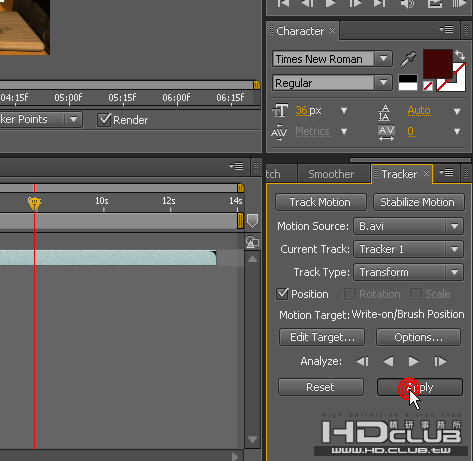
Task: Open Edit Target dialog
Action: coord(322,337)
